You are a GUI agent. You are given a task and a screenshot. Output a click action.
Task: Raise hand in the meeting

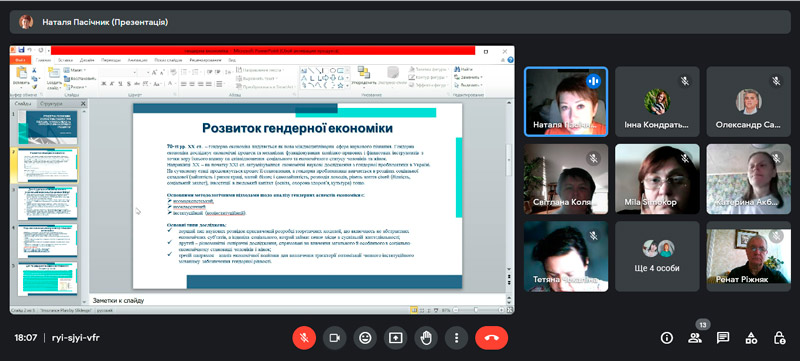click(x=426, y=338)
